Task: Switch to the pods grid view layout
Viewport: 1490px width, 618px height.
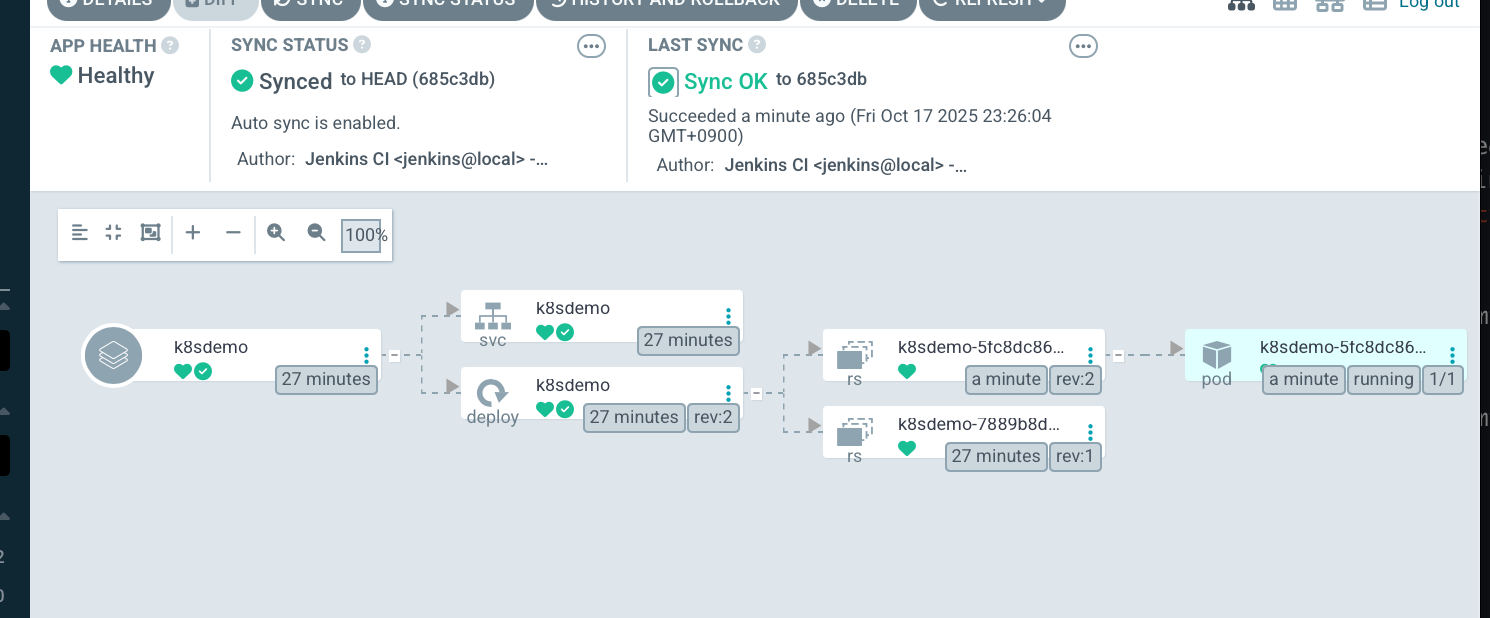Action: tap(1285, 4)
